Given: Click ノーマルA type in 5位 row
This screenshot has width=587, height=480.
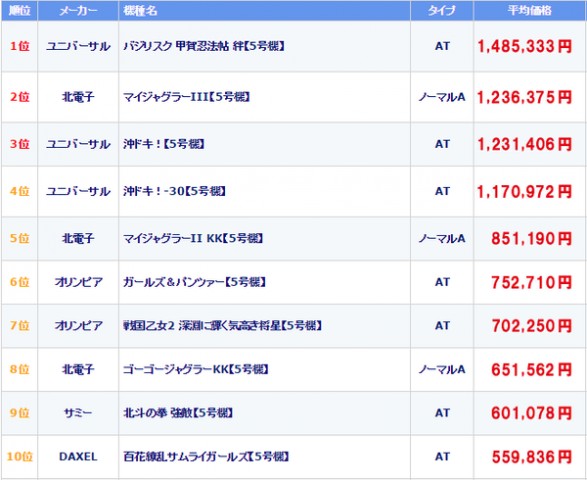Looking at the screenshot, I should [442, 238].
